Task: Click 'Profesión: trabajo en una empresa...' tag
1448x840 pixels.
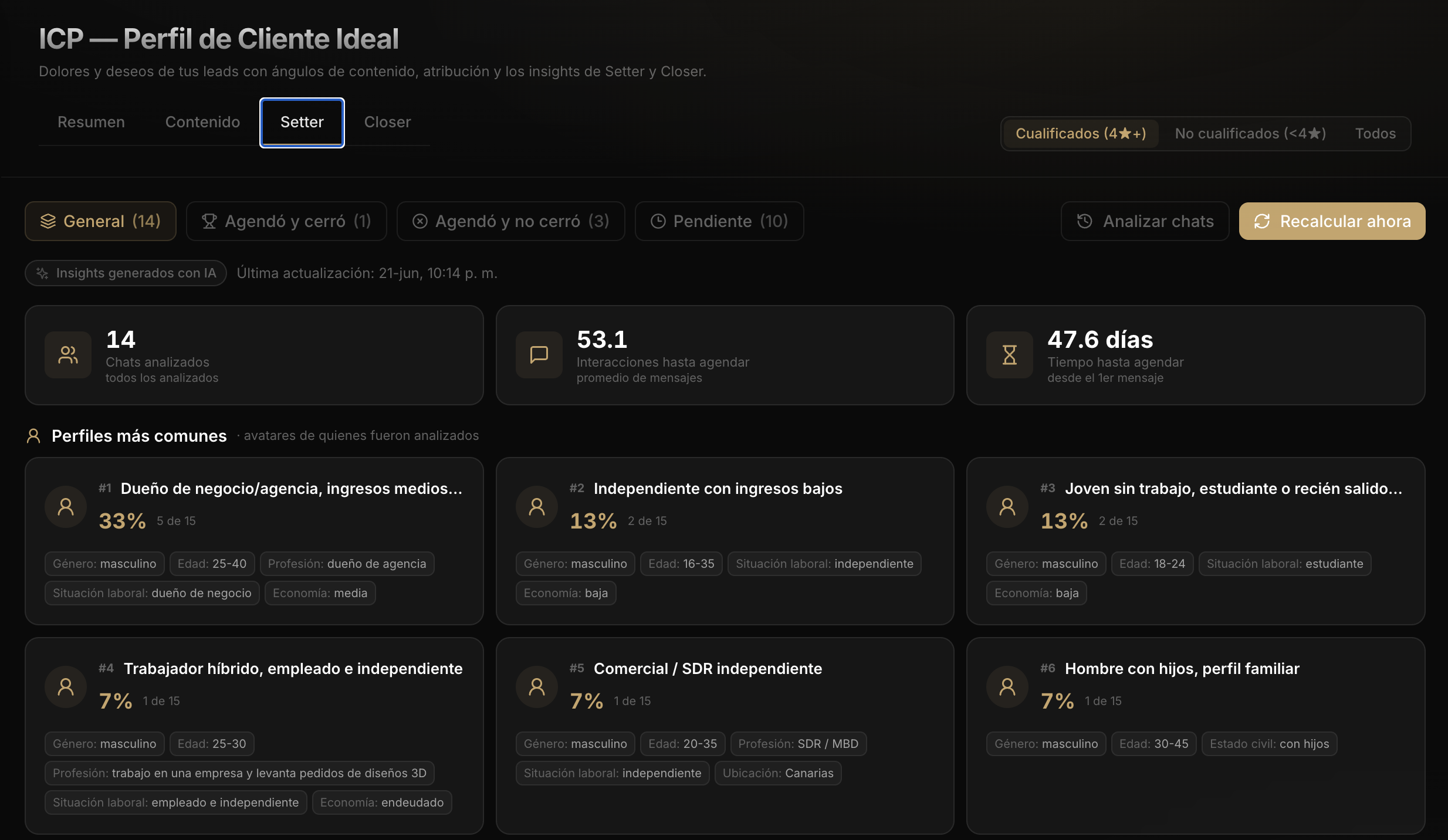Action: coord(239,773)
